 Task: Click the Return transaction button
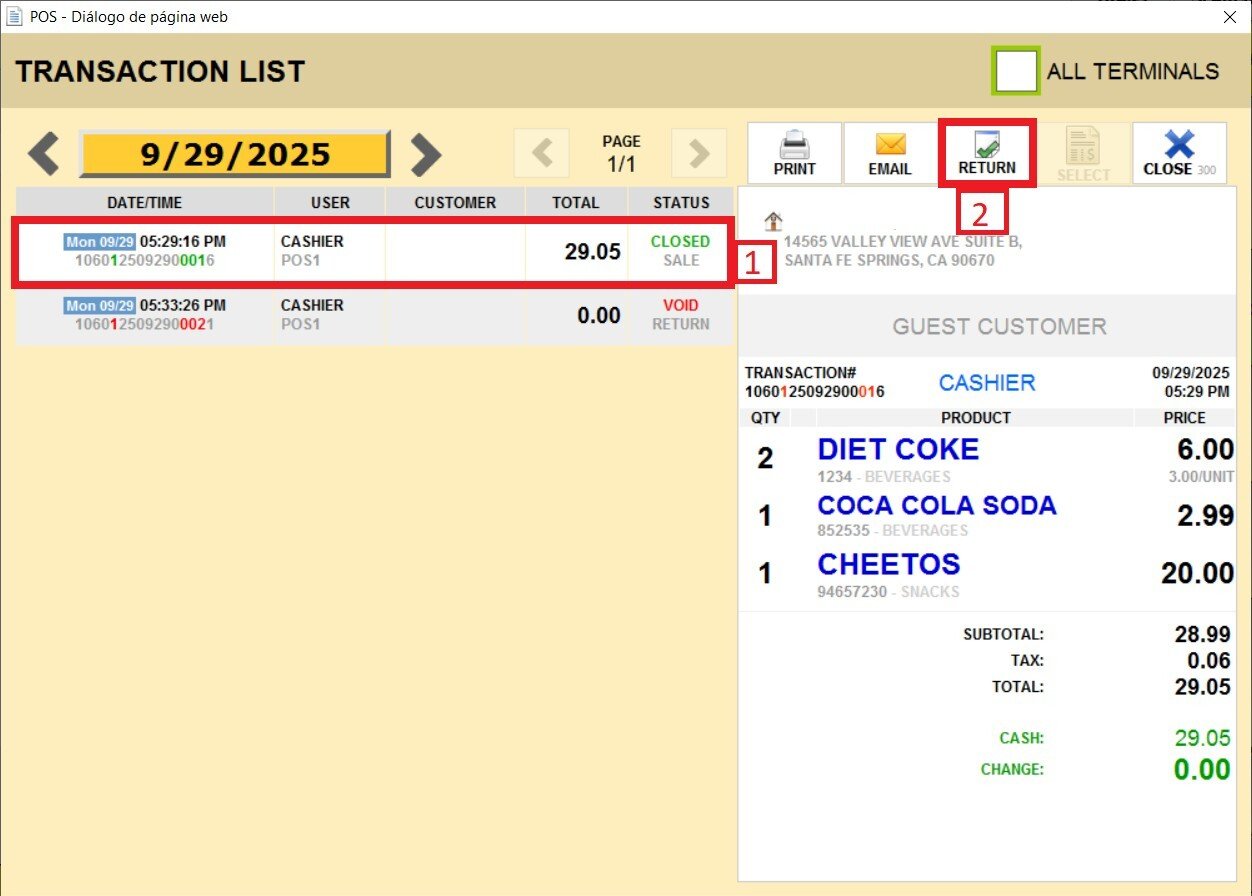986,153
